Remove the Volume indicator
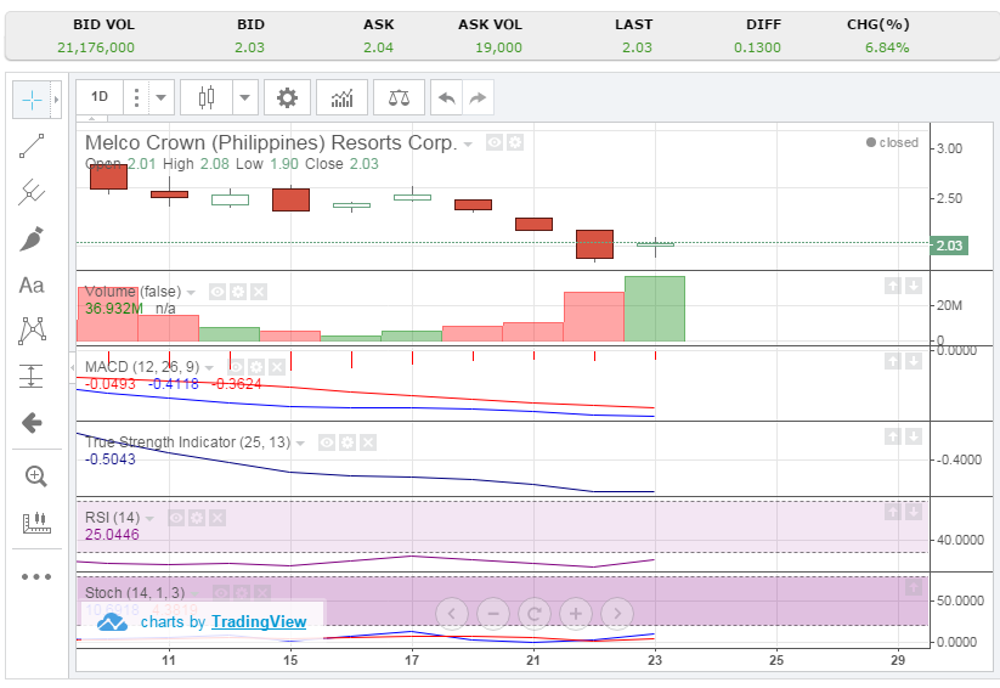This screenshot has width=1000, height=688. 258,292
